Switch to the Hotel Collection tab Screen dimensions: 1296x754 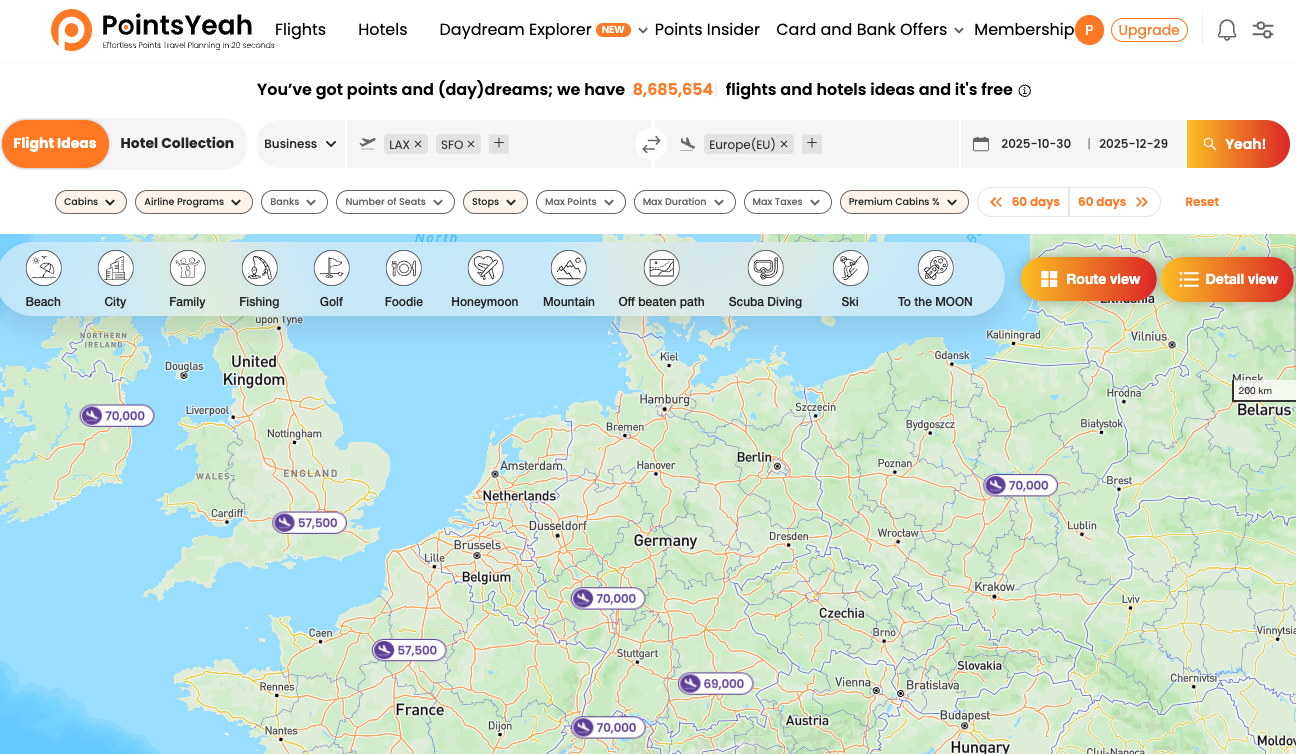tap(177, 143)
